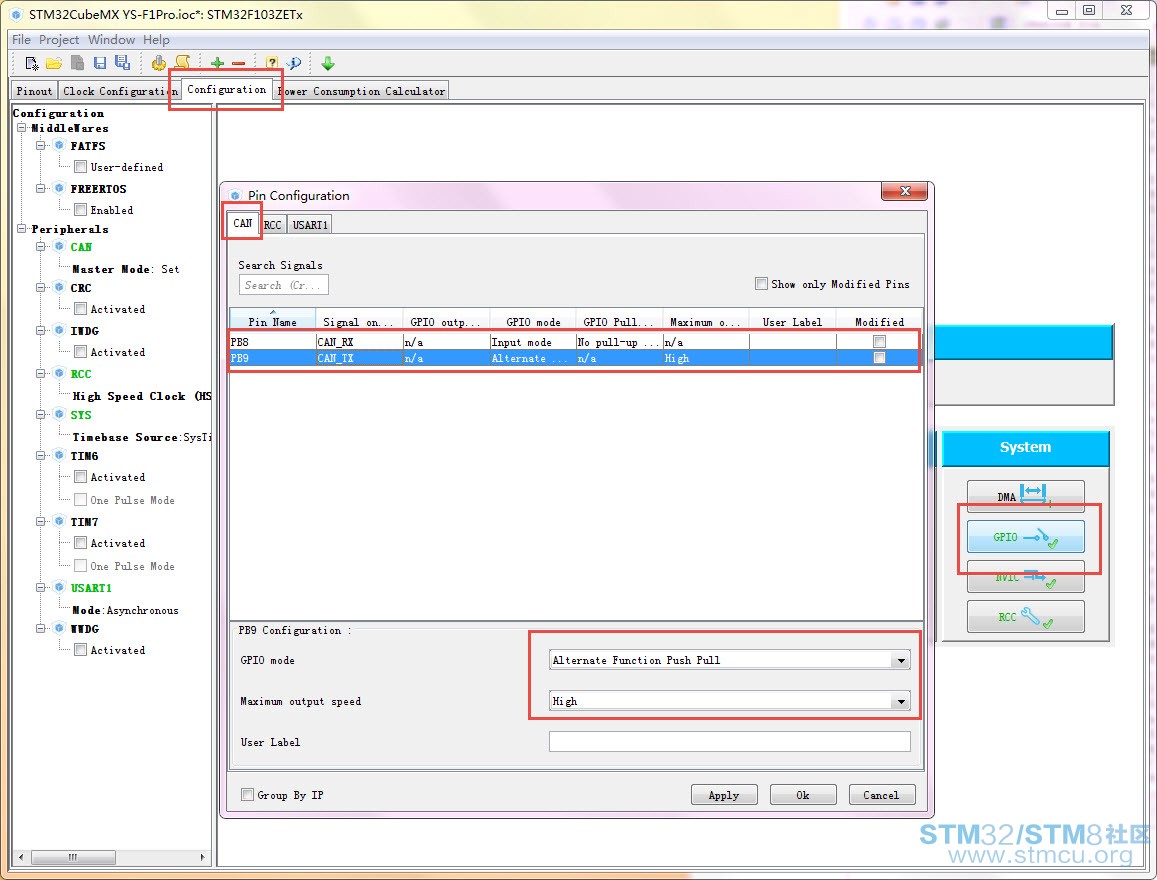
Task: Tick the WWDG Activated checkbox
Action: 81,649
